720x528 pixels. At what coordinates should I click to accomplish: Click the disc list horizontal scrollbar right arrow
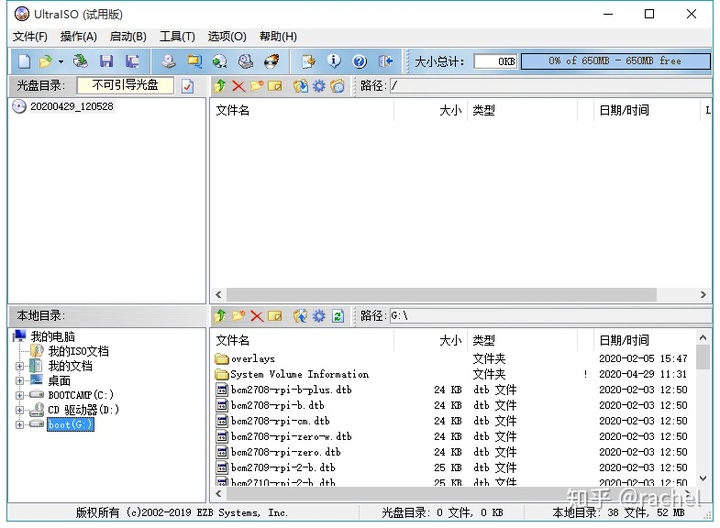(x=703, y=295)
